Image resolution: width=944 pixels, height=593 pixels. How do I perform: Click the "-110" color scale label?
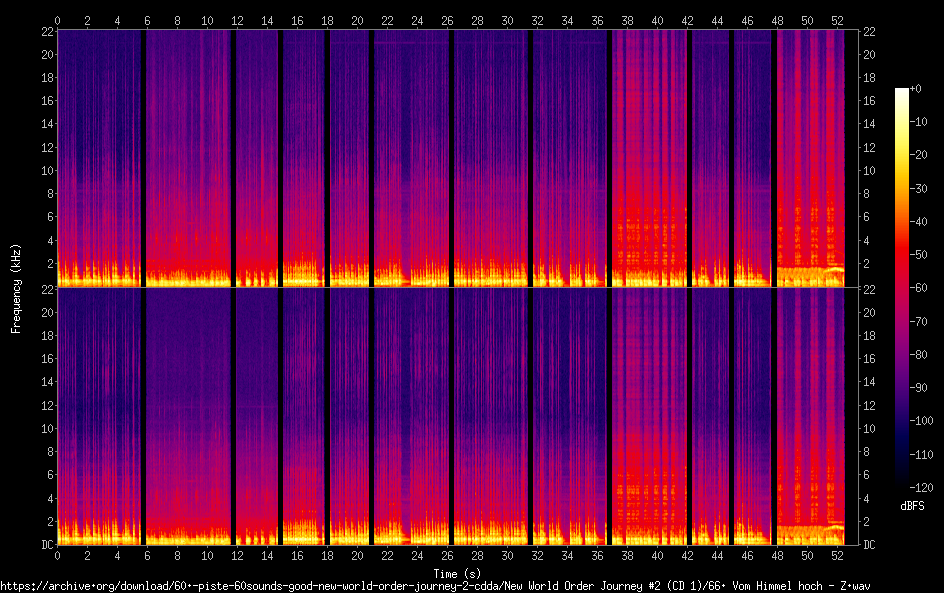click(922, 455)
